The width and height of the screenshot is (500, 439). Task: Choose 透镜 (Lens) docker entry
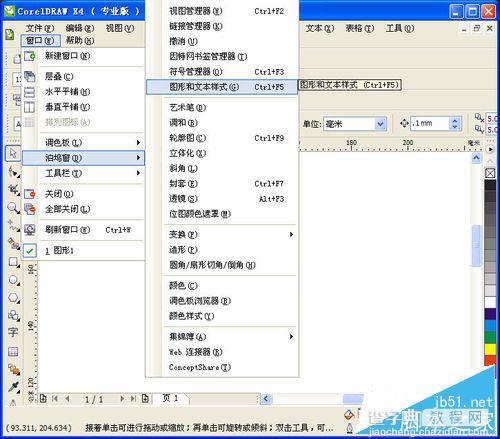(x=222, y=199)
